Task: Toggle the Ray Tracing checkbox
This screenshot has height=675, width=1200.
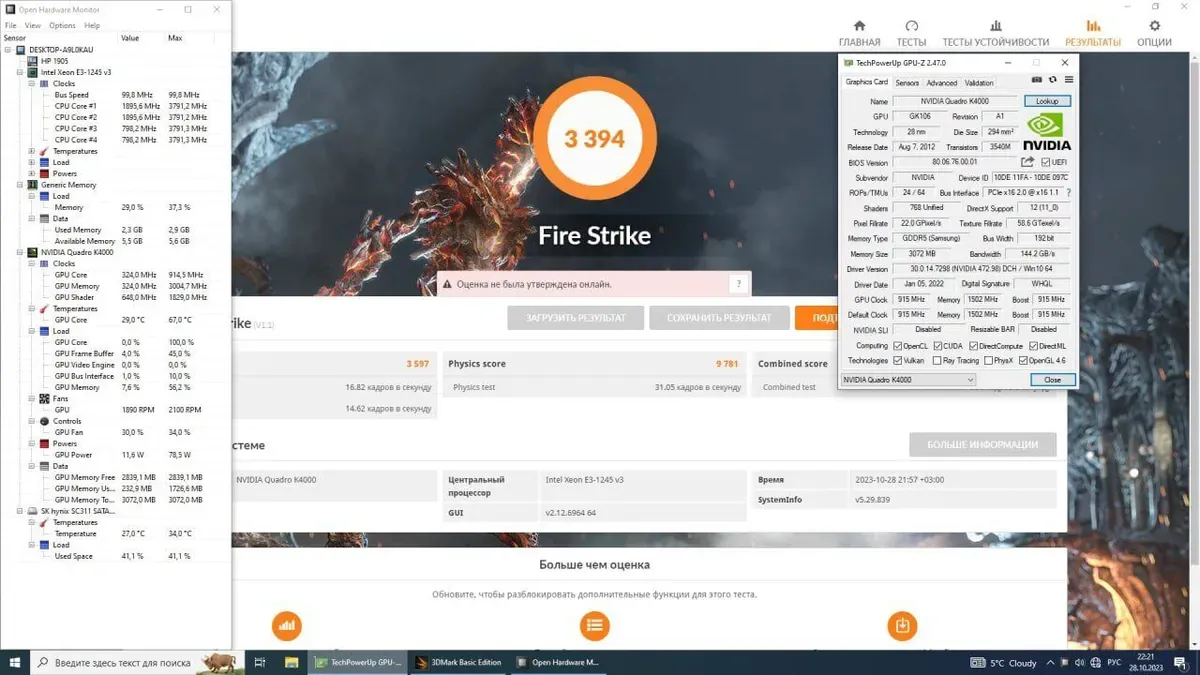Action: pos(936,361)
